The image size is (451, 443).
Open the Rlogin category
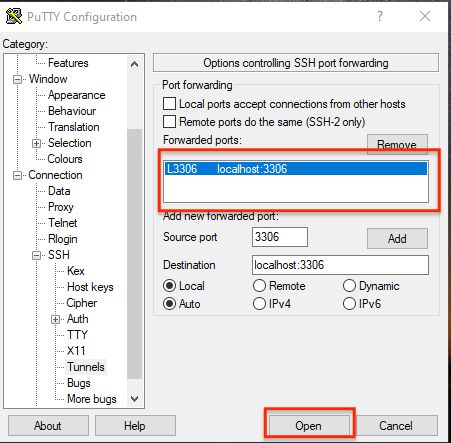63,239
